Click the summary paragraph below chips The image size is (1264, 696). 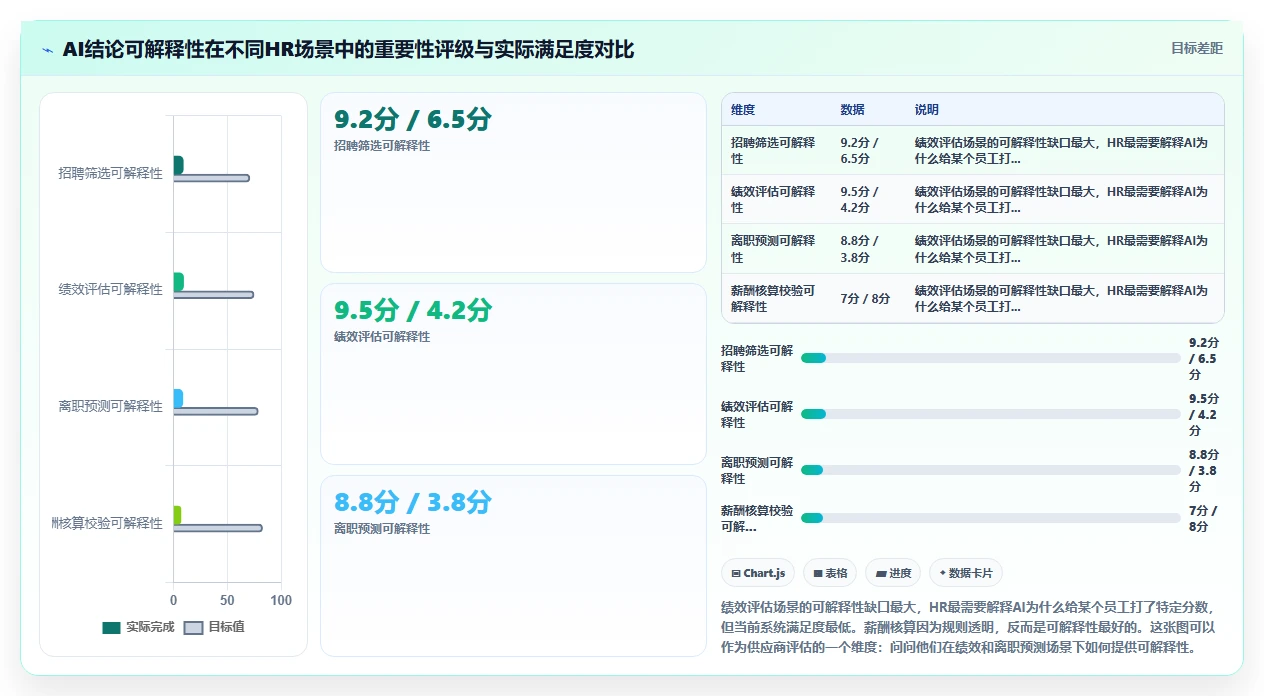pos(968,627)
